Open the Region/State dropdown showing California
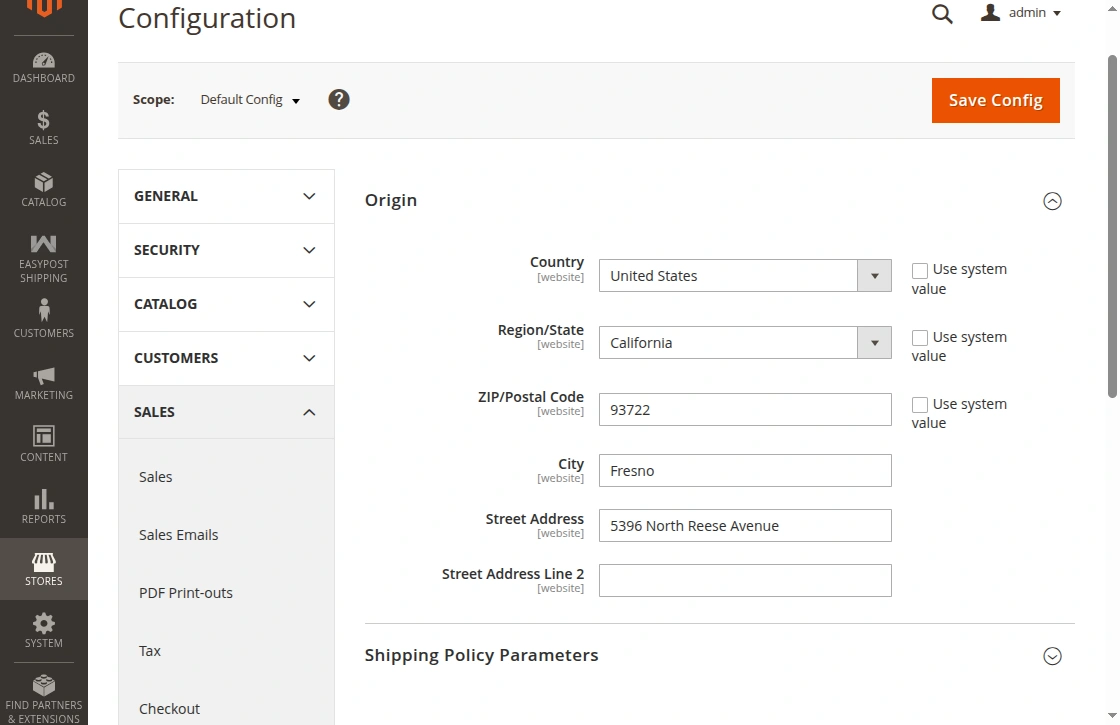The height and width of the screenshot is (725, 1120). point(745,343)
